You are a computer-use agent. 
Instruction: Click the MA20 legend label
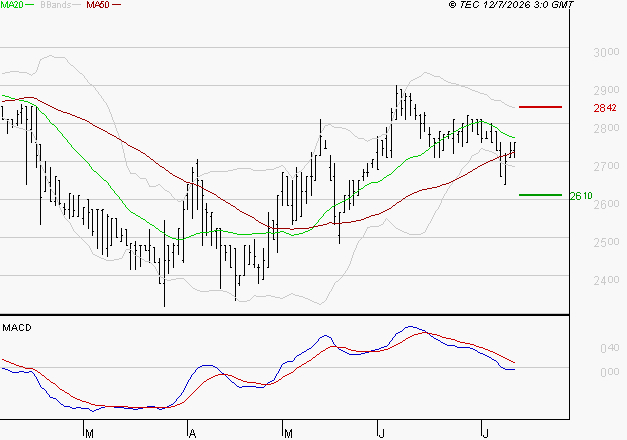pyautogui.click(x=12, y=5)
